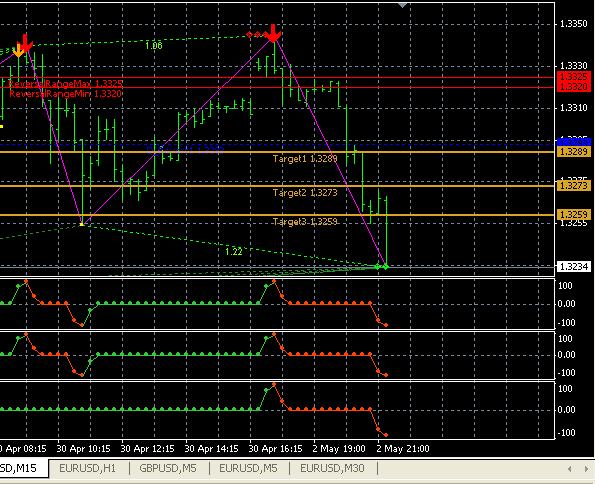This screenshot has height=484, width=595.
Task: Click the orange 1.3289 price tag on scale
Action: [x=574, y=152]
